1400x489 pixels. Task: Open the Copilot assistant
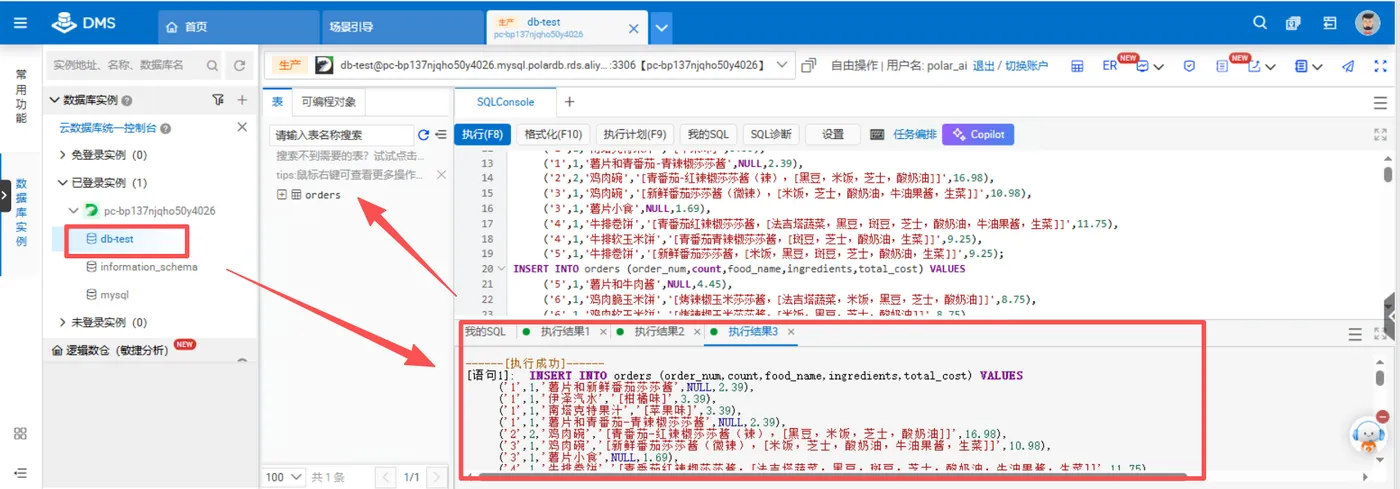pos(979,134)
